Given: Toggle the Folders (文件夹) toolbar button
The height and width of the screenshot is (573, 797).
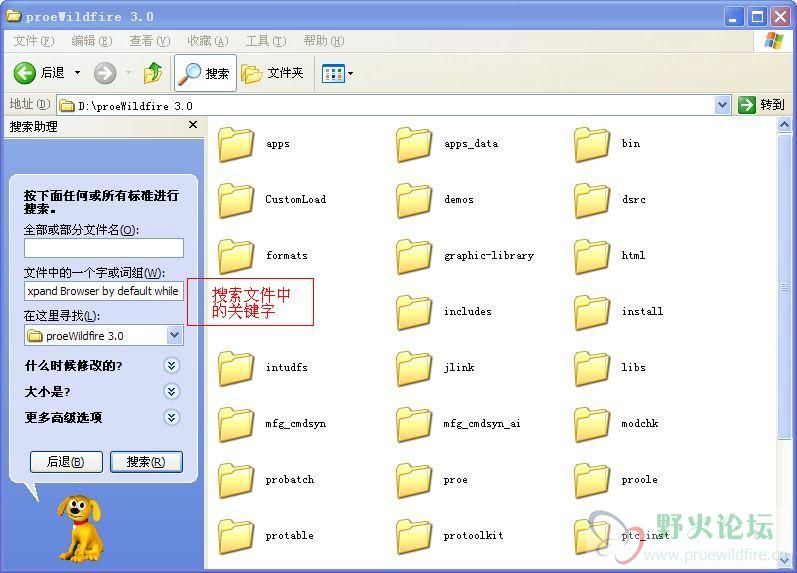Looking at the screenshot, I should pyautogui.click(x=272, y=73).
